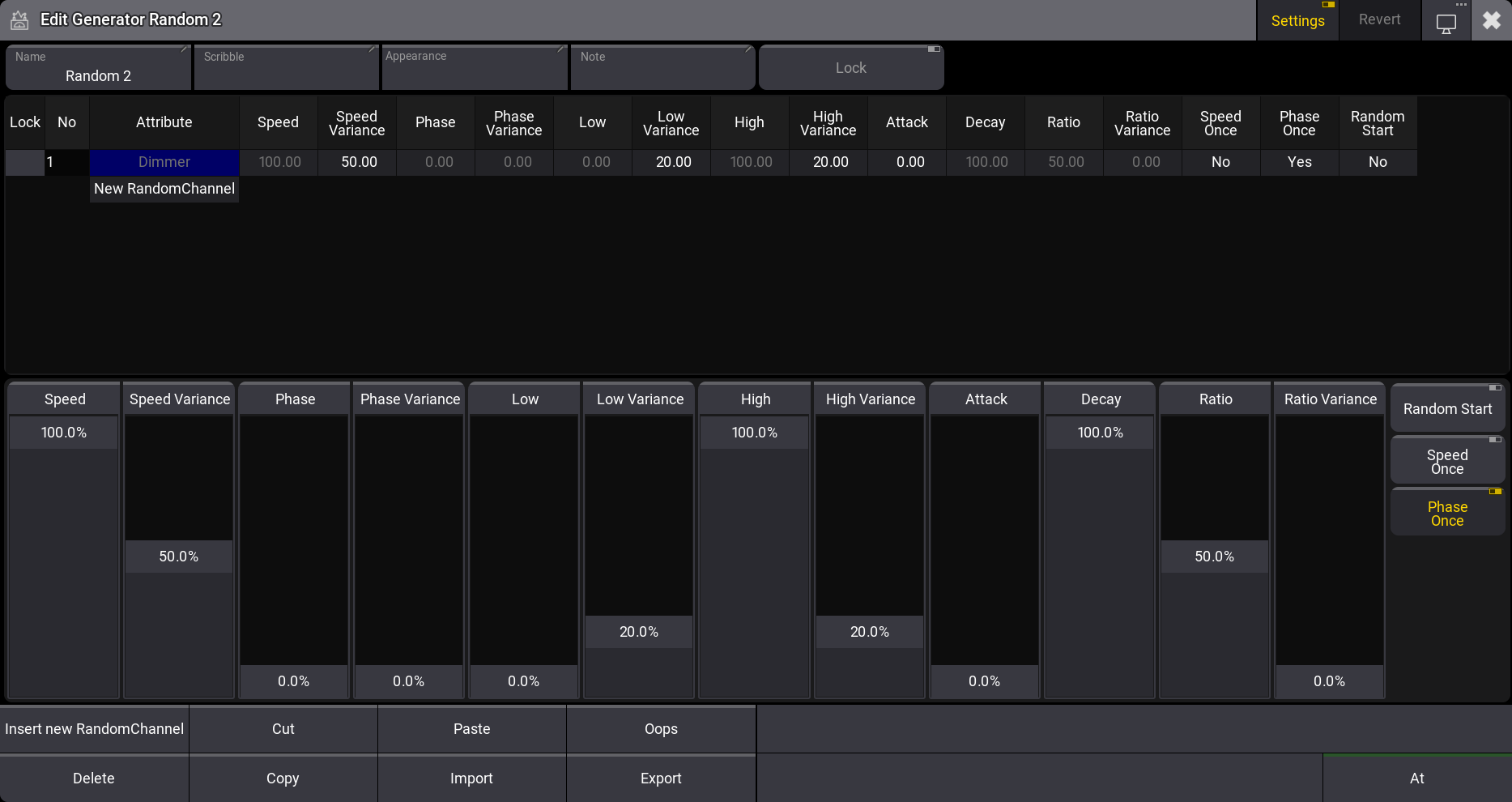Click the Attribute column header

click(x=164, y=122)
